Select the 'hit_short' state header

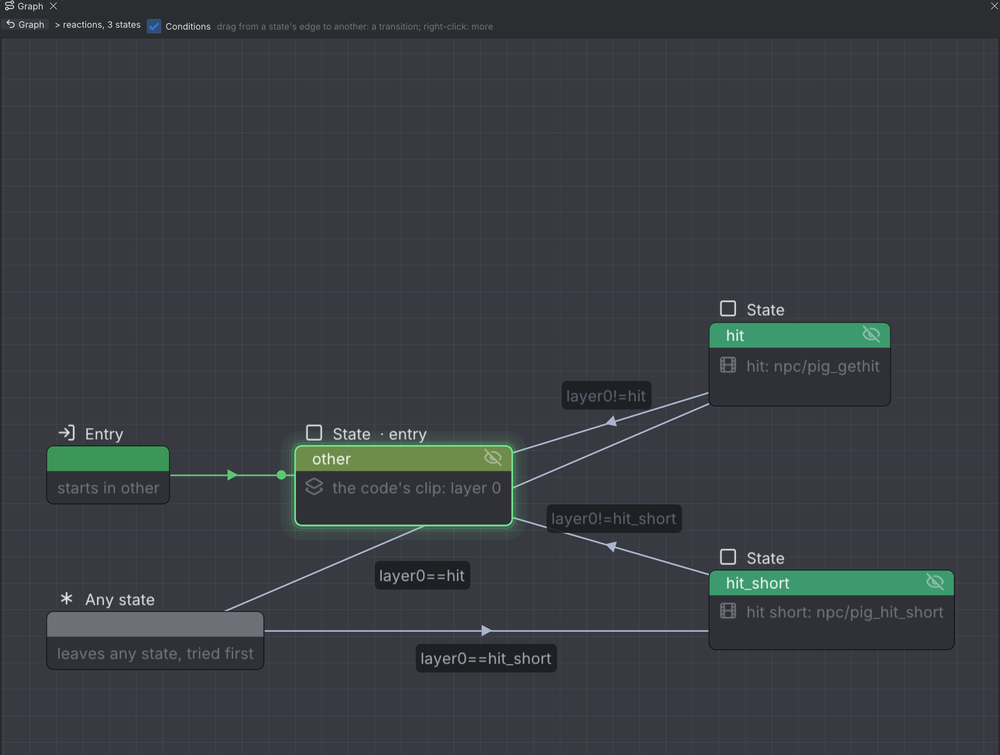click(832, 583)
